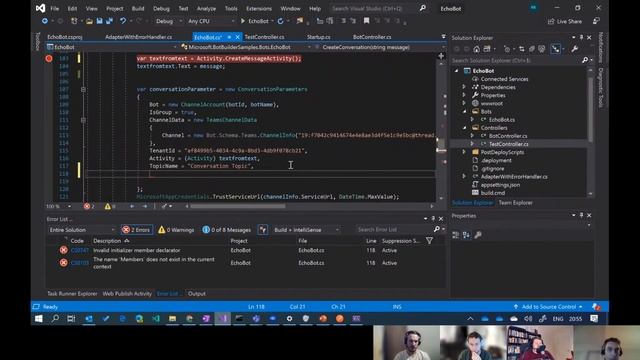This screenshot has width=640, height=360.
Task: Click the editor horizontal scrollbar thumb
Action: [x=238, y=207]
